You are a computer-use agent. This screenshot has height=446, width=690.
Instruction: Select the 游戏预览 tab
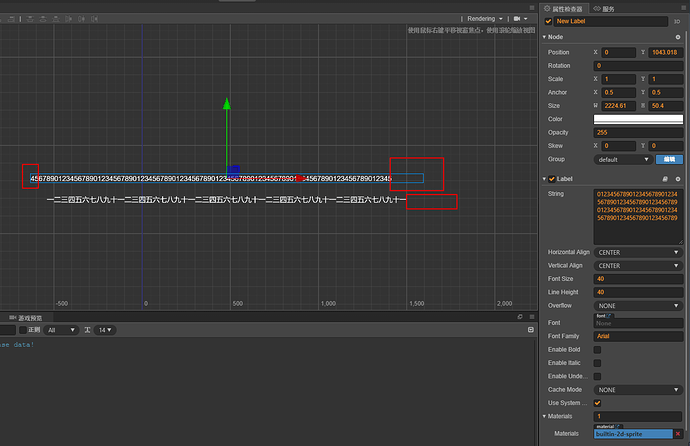pyautogui.click(x=26, y=318)
